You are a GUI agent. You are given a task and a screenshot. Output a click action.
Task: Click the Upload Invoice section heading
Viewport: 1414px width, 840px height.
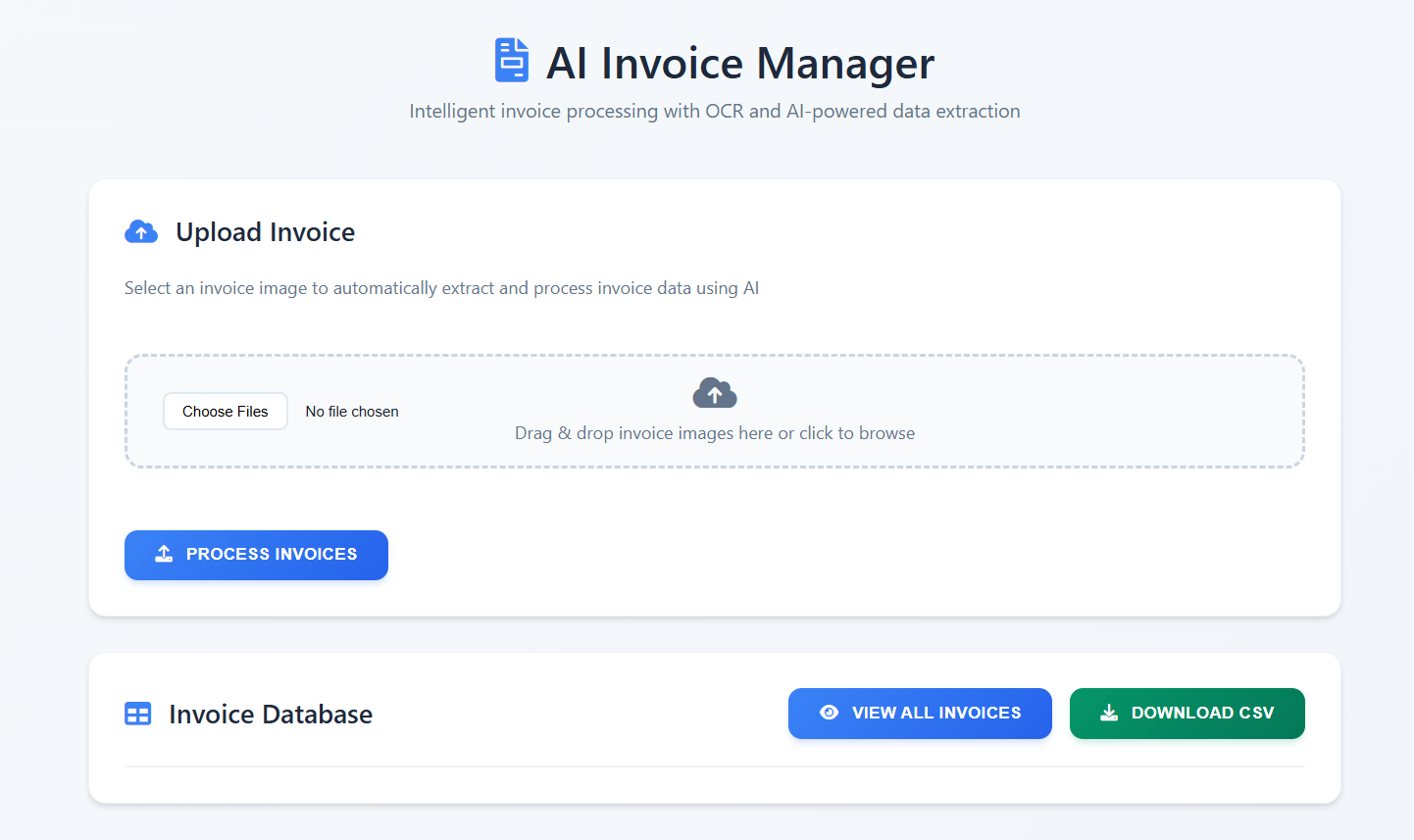coord(265,231)
